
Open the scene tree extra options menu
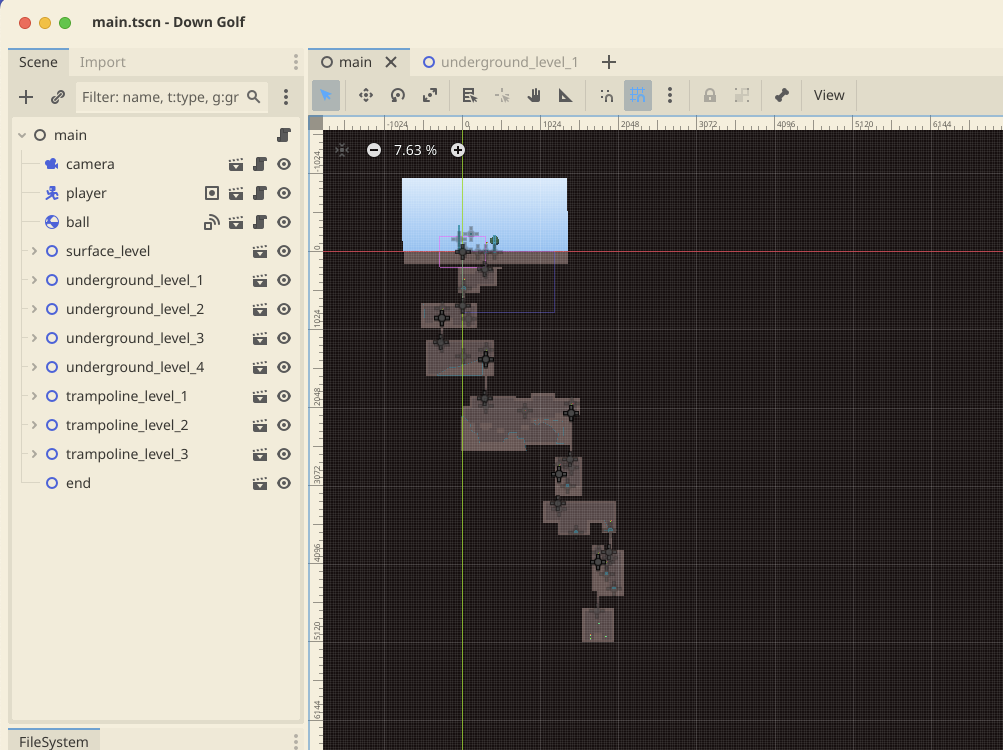(286, 97)
